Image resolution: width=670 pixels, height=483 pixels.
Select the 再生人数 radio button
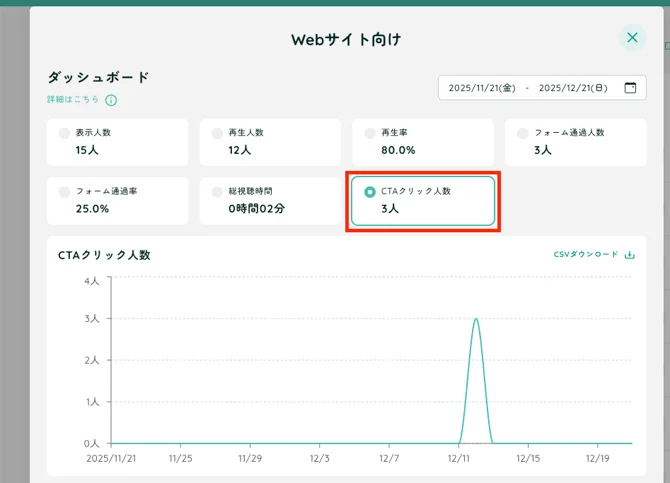tap(217, 133)
